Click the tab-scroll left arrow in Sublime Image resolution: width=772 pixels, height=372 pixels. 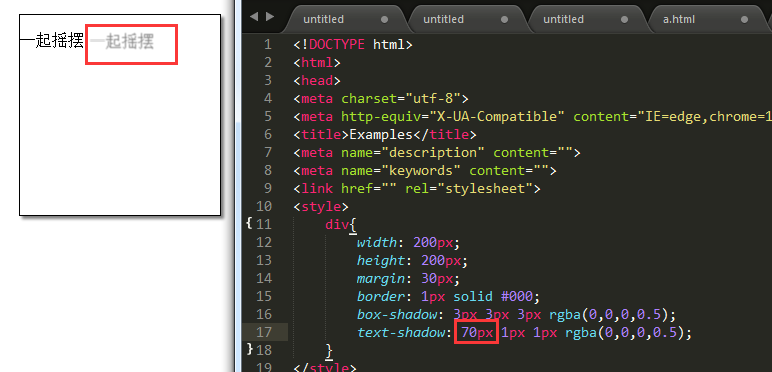(x=254, y=16)
